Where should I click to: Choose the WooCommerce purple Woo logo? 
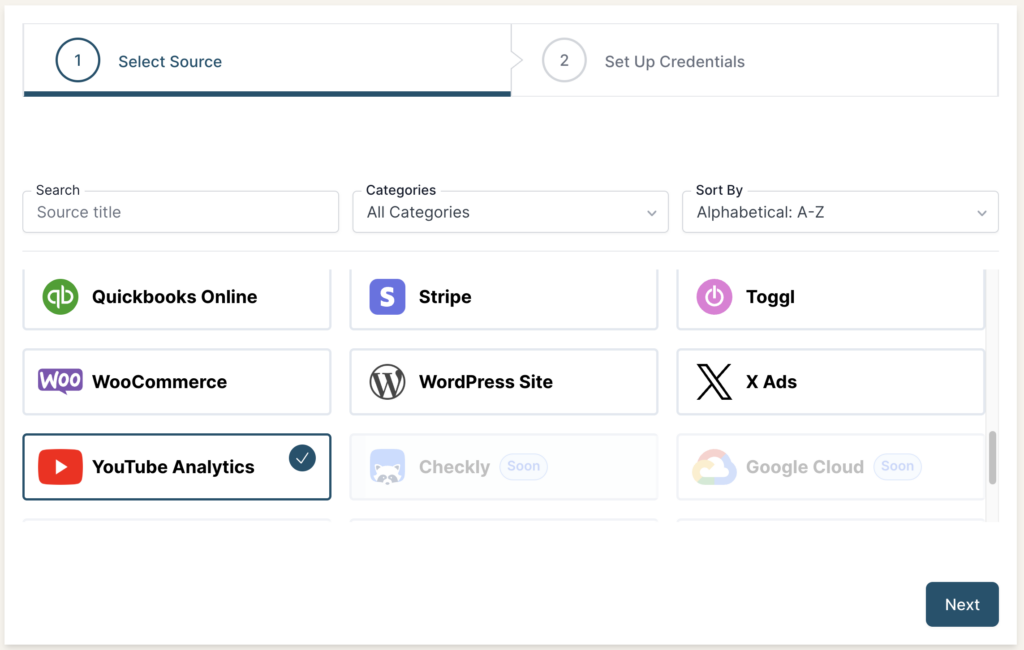pos(60,381)
